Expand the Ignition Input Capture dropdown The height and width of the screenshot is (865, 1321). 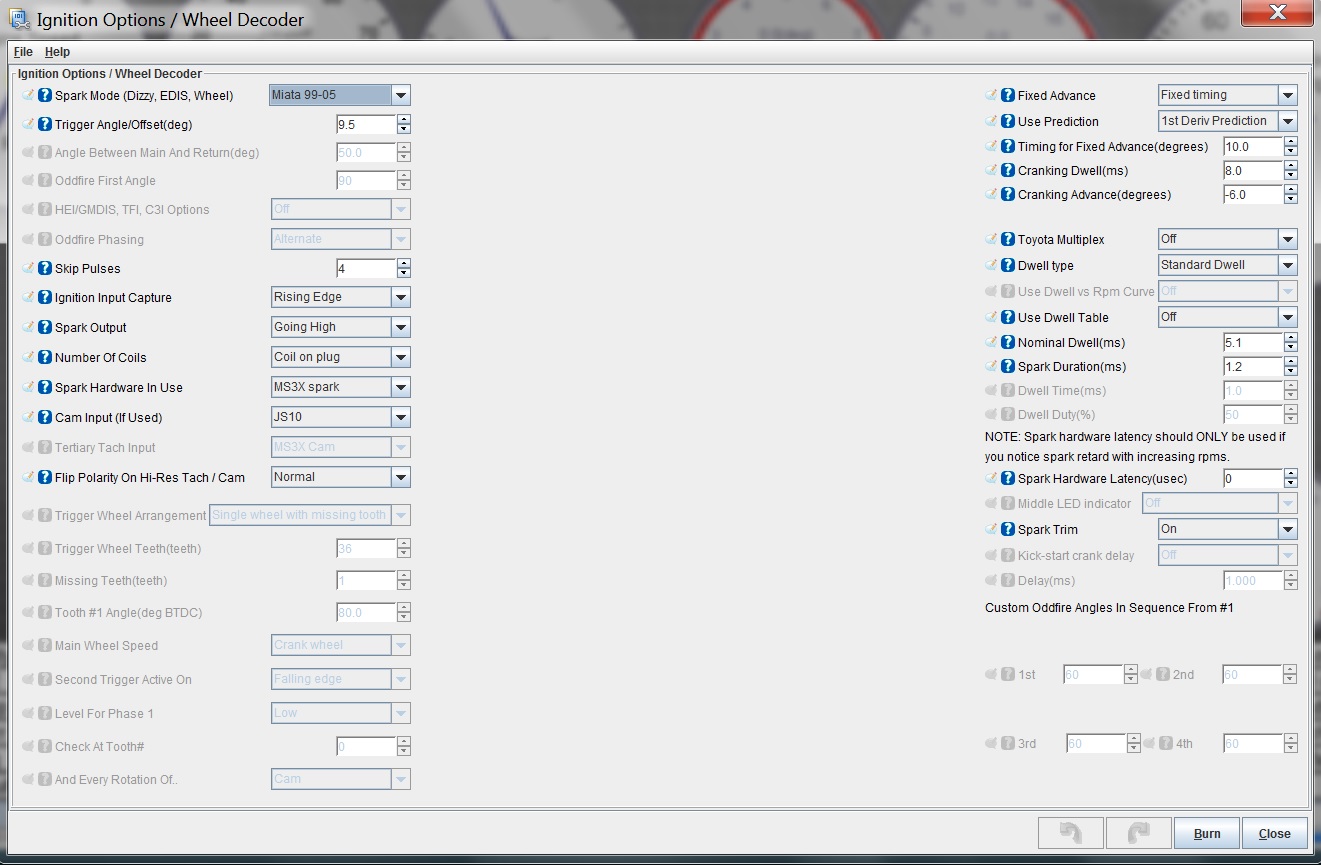click(x=341, y=297)
